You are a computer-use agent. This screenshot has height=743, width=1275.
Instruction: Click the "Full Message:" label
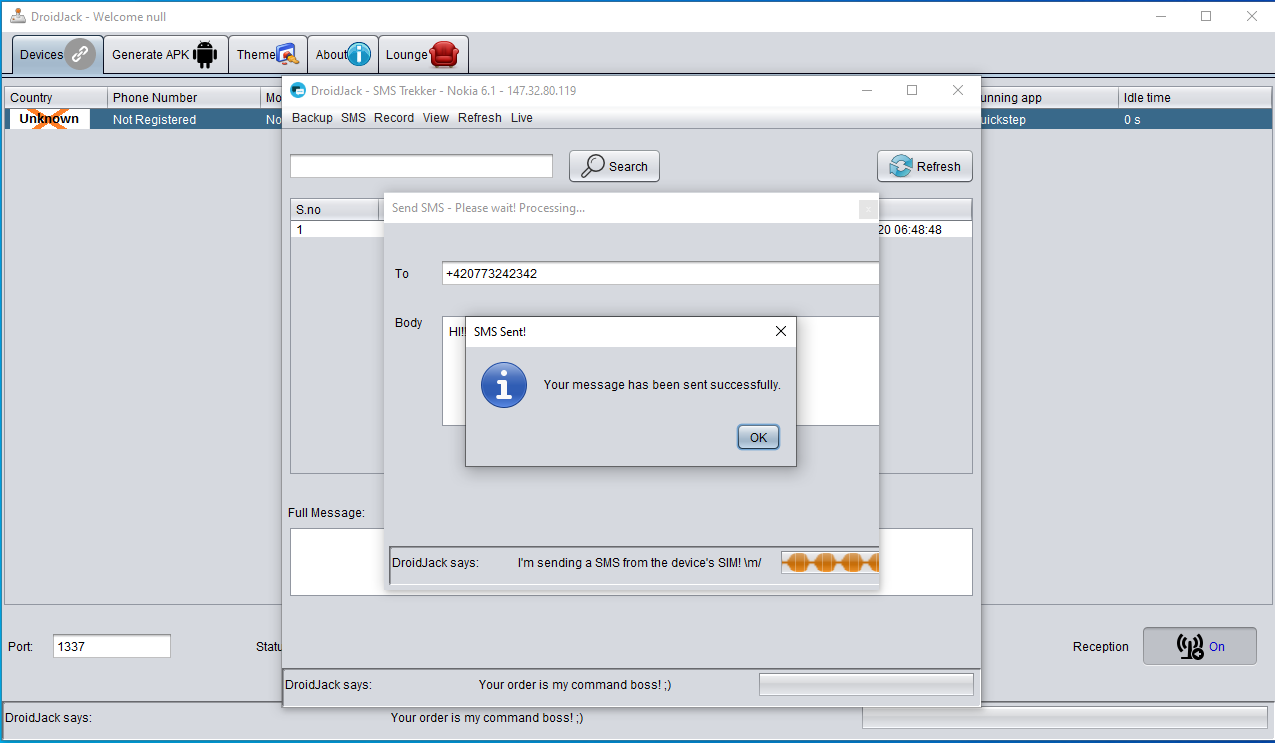click(326, 513)
